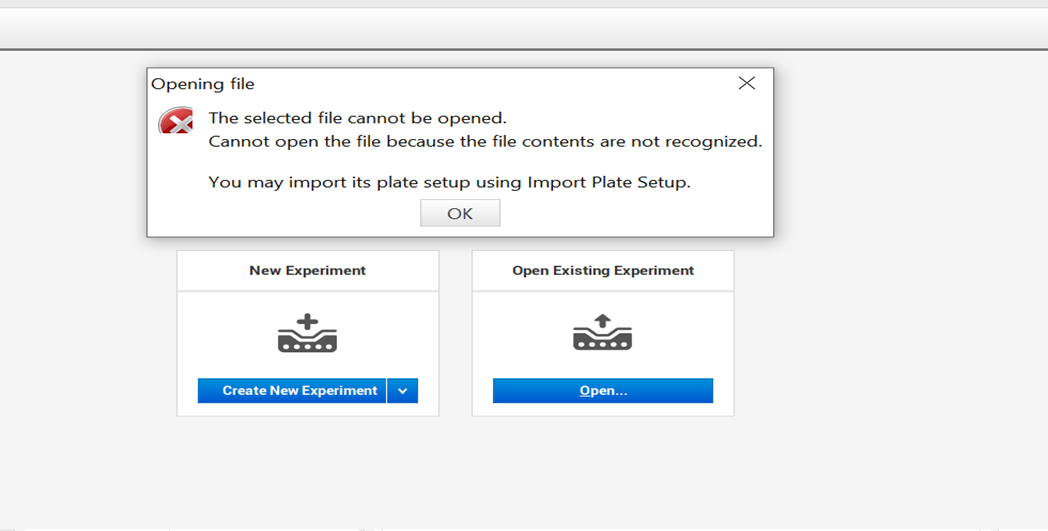Click the Open... button
This screenshot has width=1048, height=531.
pos(602,391)
